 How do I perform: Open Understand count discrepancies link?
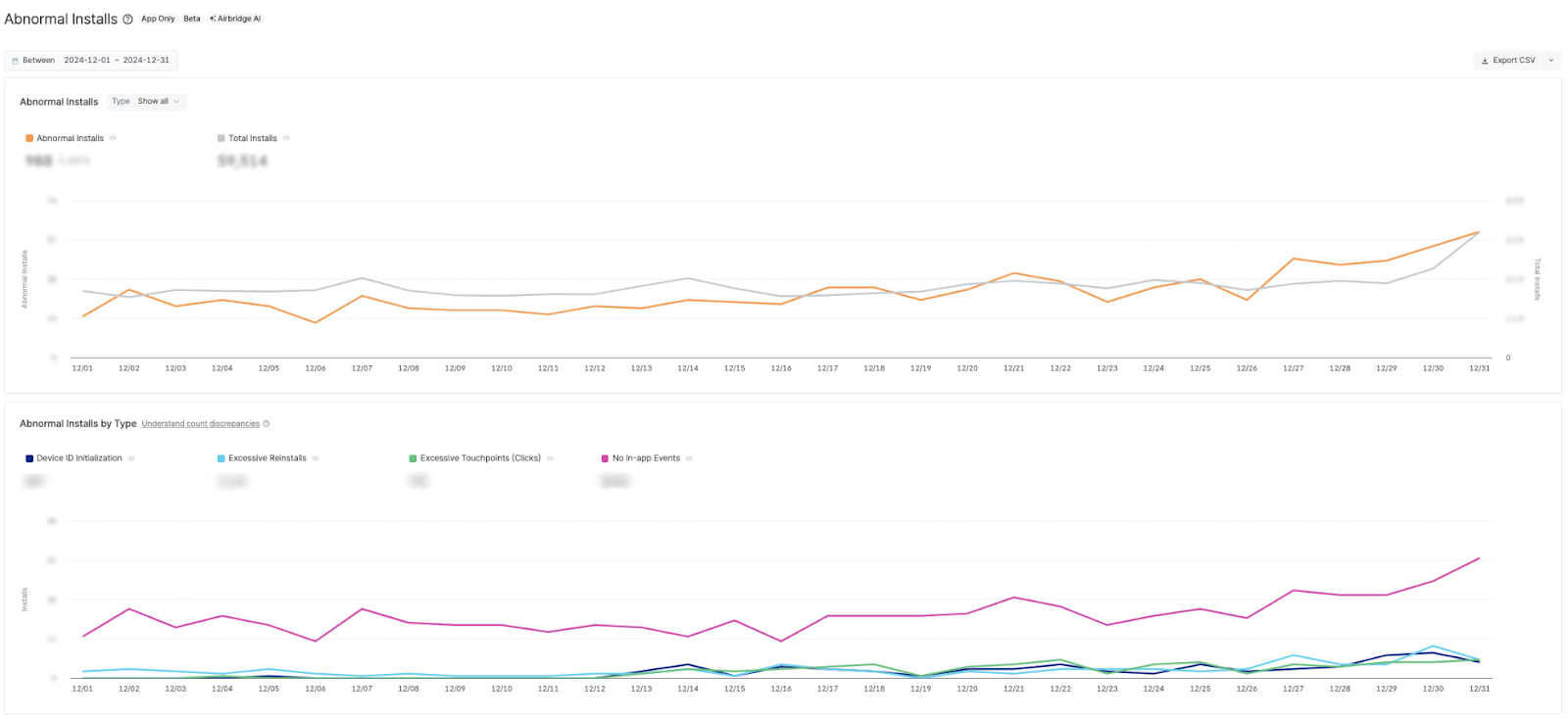point(200,424)
